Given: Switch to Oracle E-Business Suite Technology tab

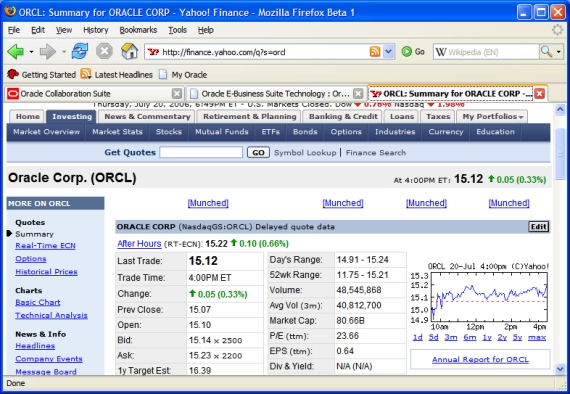Looking at the screenshot, I should click(x=276, y=94).
